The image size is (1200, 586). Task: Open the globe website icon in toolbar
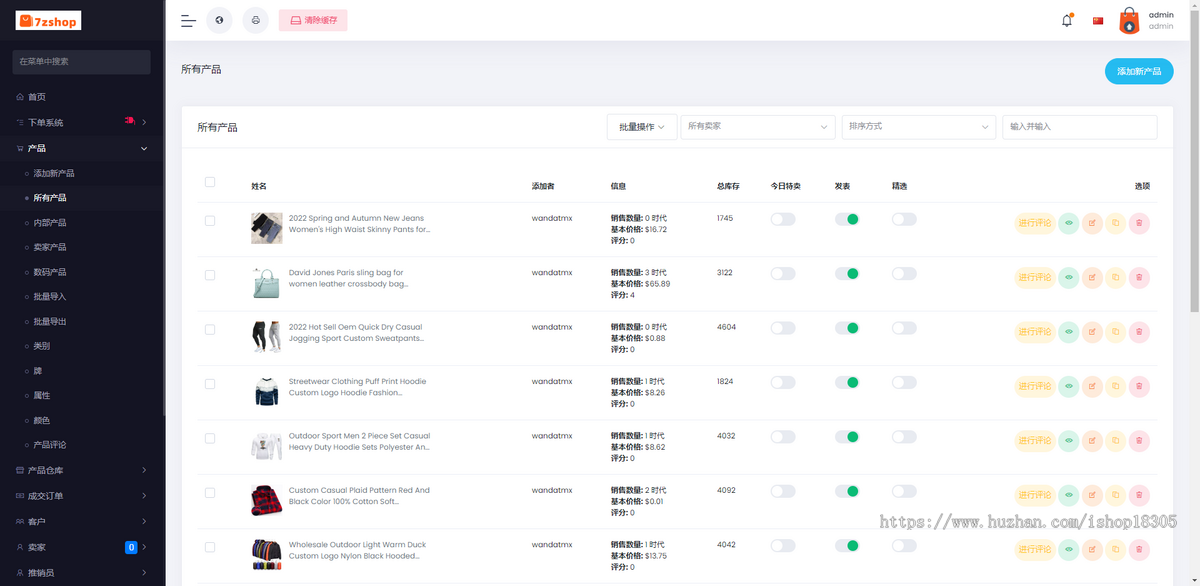(219, 20)
